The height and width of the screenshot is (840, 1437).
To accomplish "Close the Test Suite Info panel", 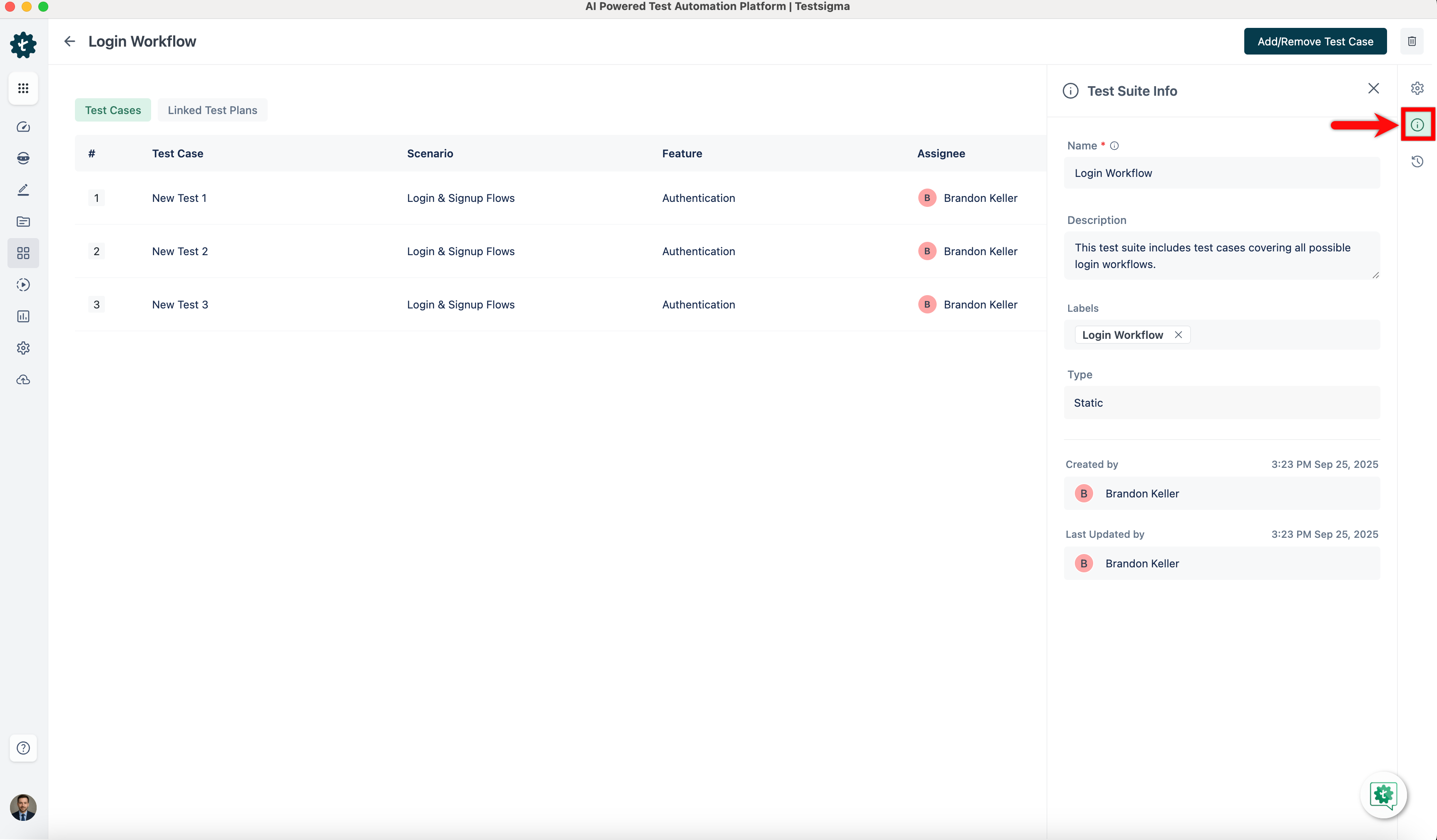I will [x=1374, y=88].
